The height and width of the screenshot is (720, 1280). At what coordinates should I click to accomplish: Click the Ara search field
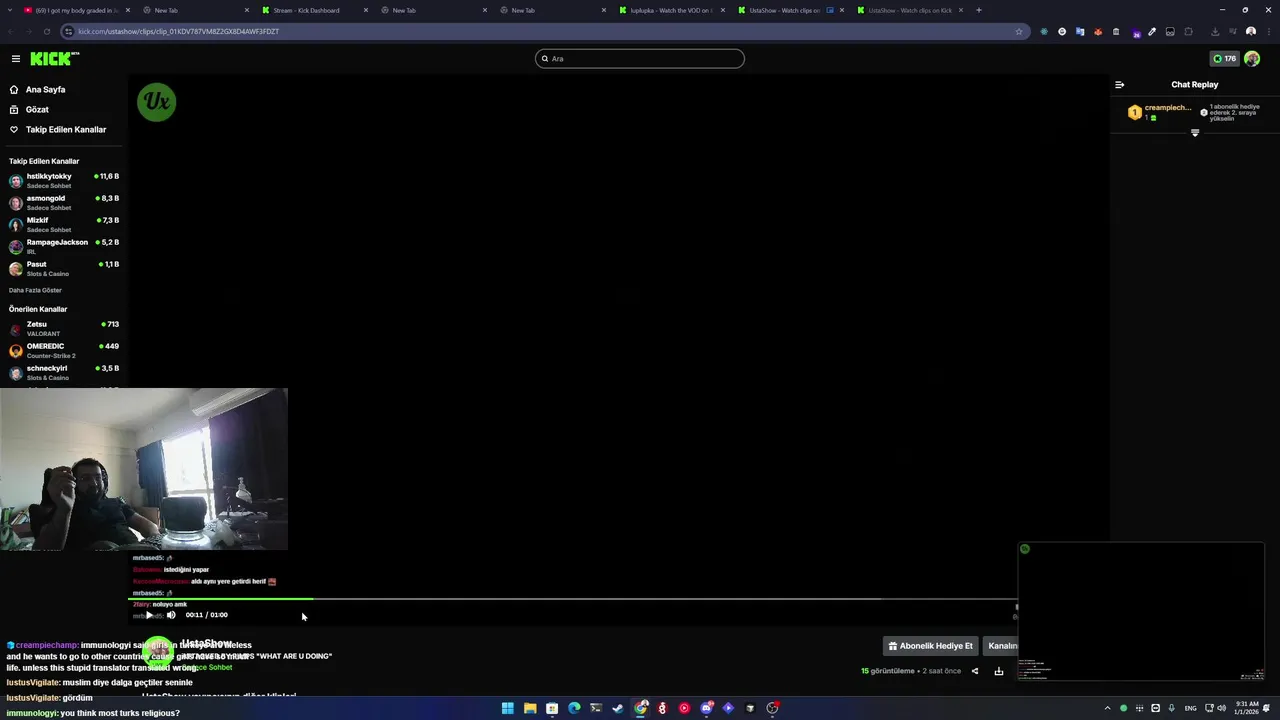pyautogui.click(x=640, y=59)
